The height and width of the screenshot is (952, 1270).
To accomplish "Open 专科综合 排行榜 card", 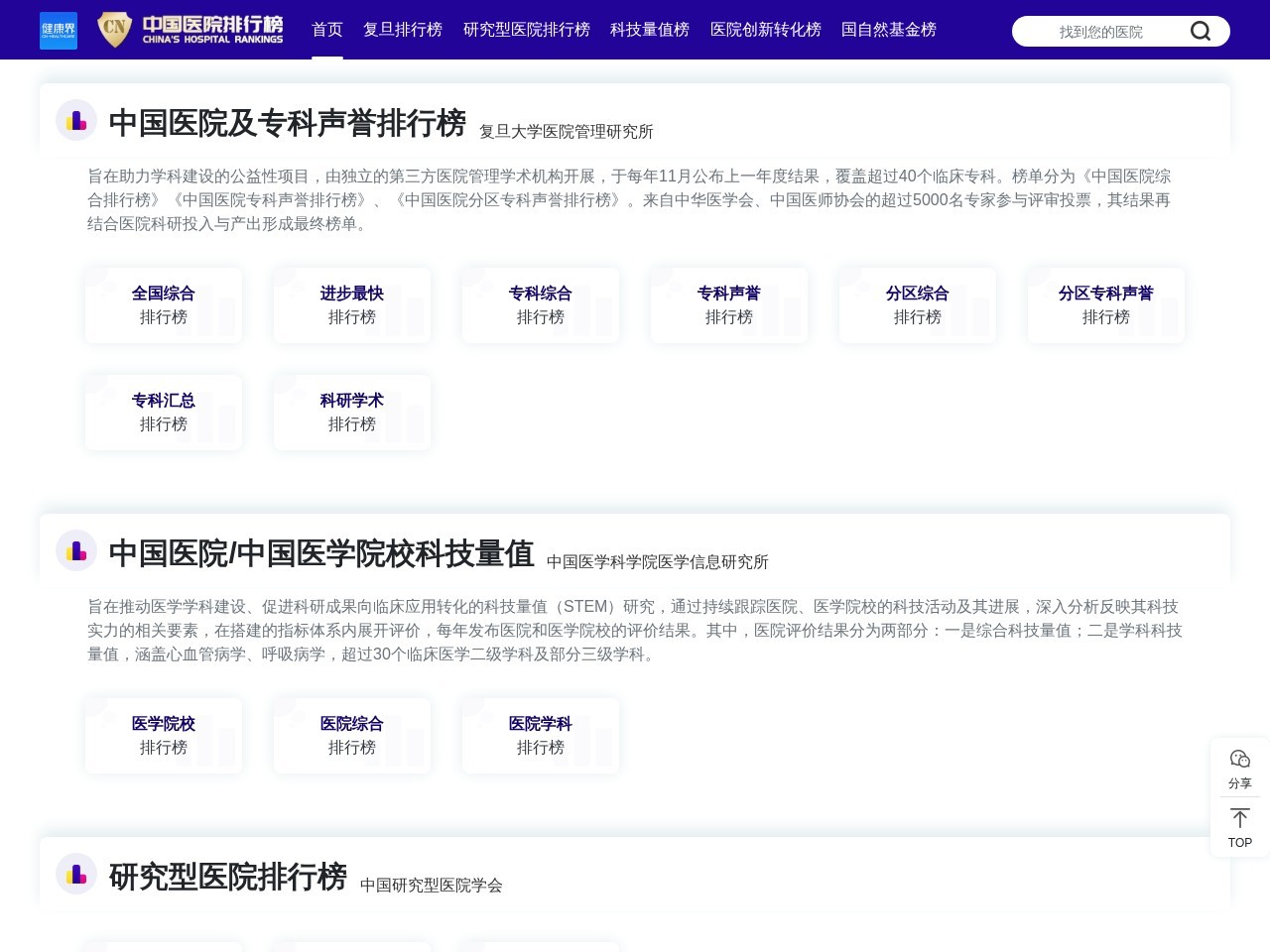I will [x=541, y=305].
